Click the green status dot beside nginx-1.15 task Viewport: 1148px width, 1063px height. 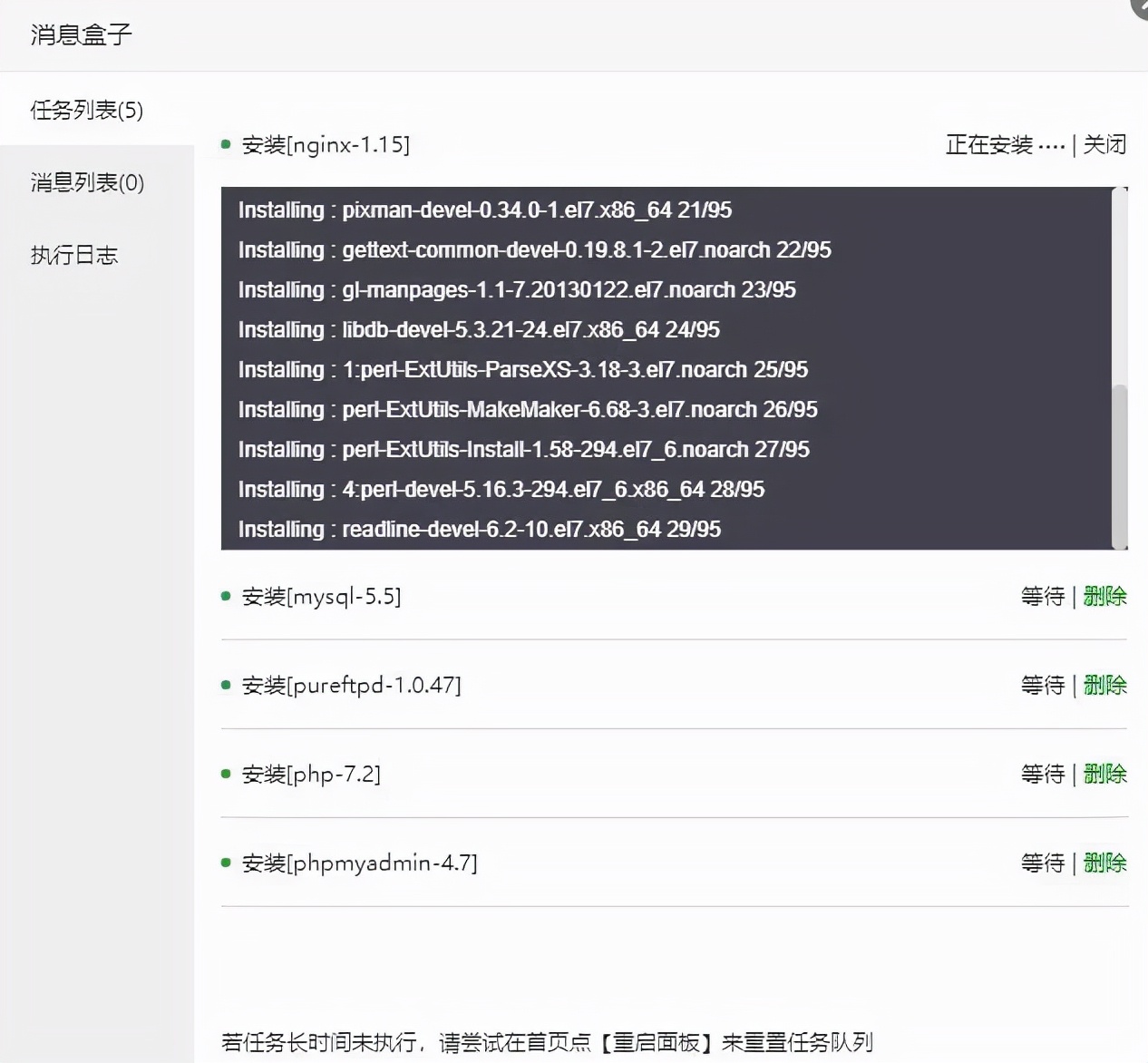point(225,143)
